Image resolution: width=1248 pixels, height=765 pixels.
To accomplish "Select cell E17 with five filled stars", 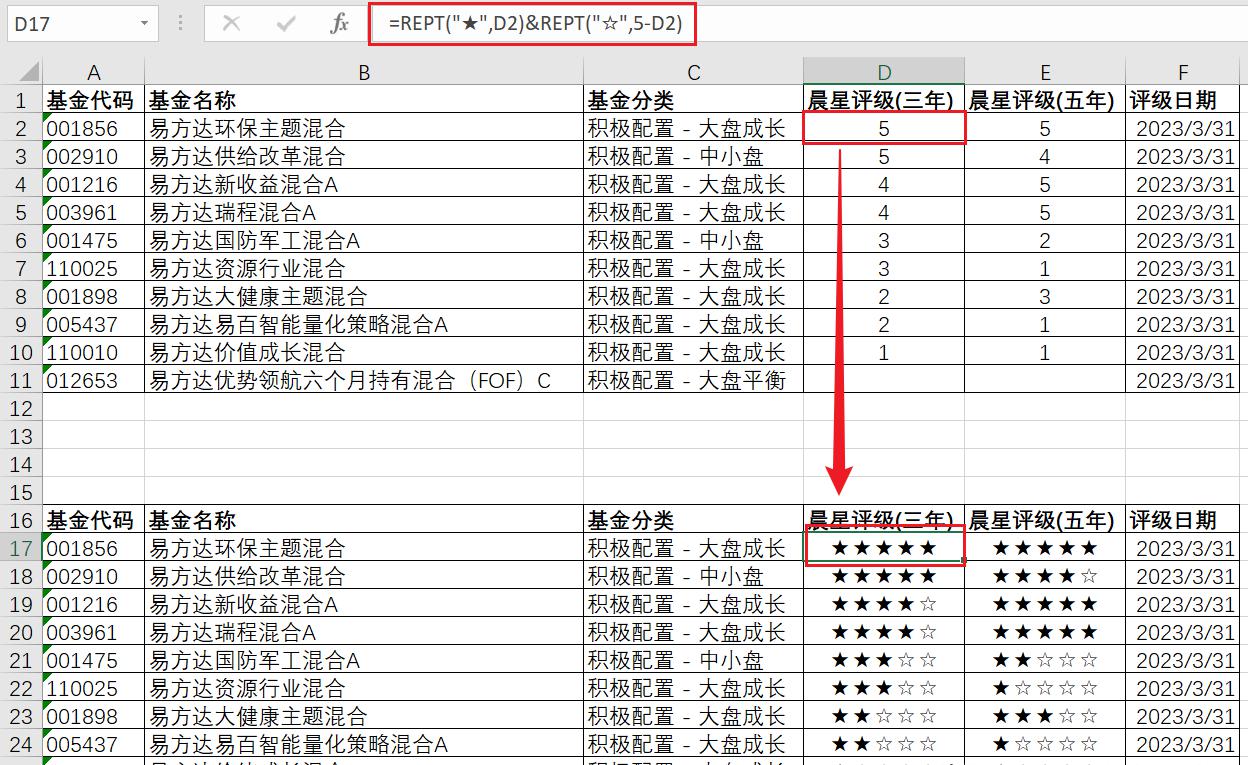I will click(1045, 548).
